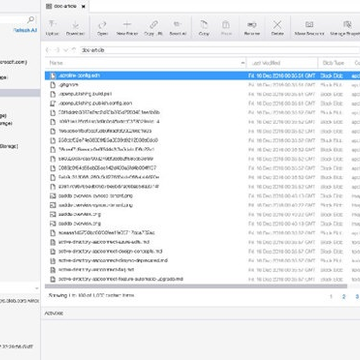360x360 pixels.
Task: Click the Download toolbar icon
Action: pos(75,25)
